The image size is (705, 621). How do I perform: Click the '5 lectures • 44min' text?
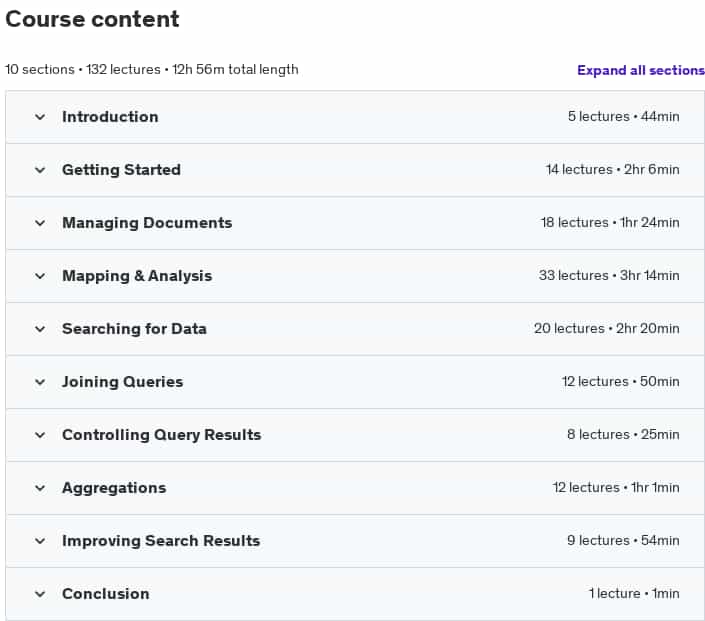point(623,116)
